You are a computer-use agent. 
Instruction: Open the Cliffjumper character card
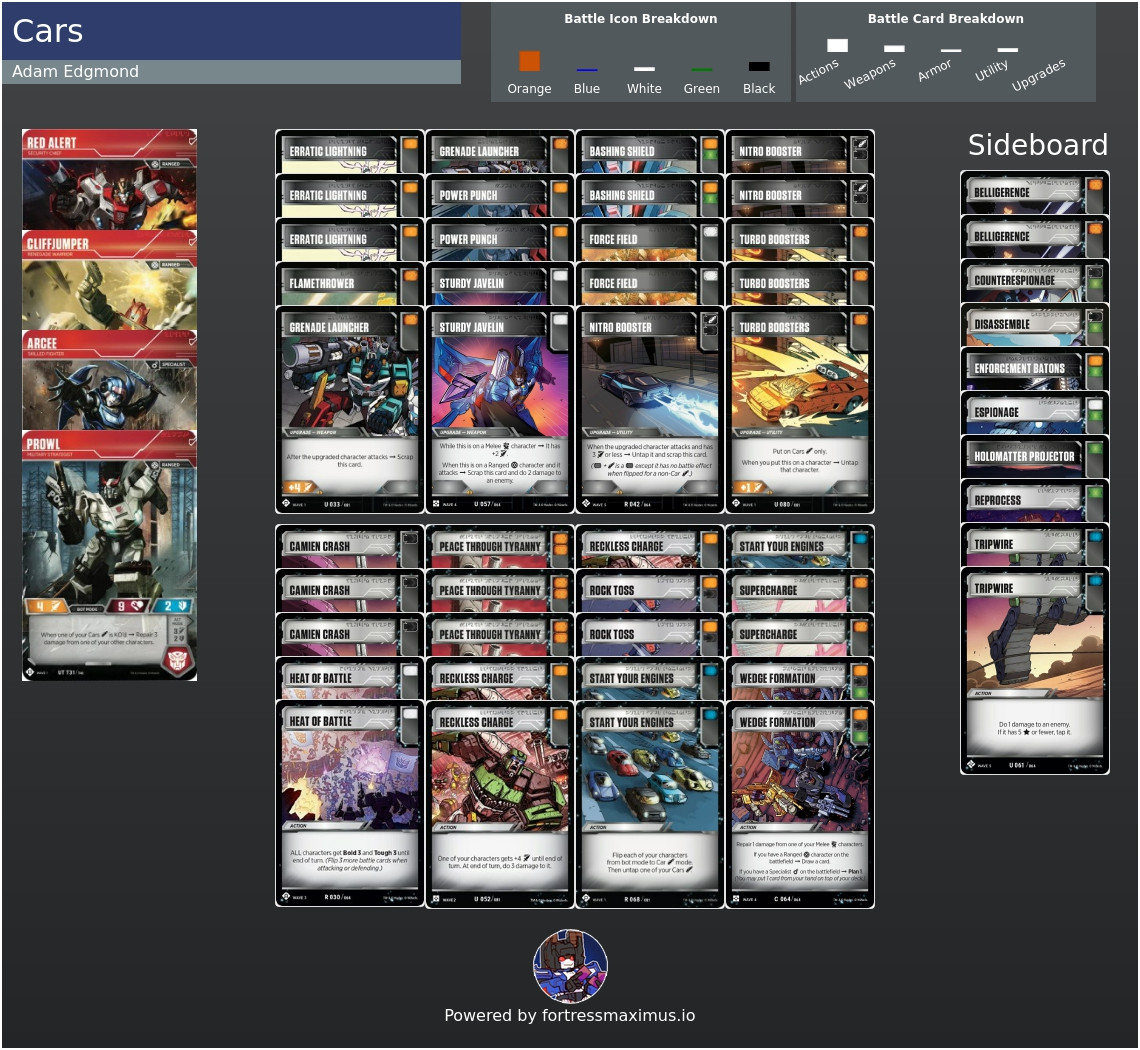tap(109, 280)
